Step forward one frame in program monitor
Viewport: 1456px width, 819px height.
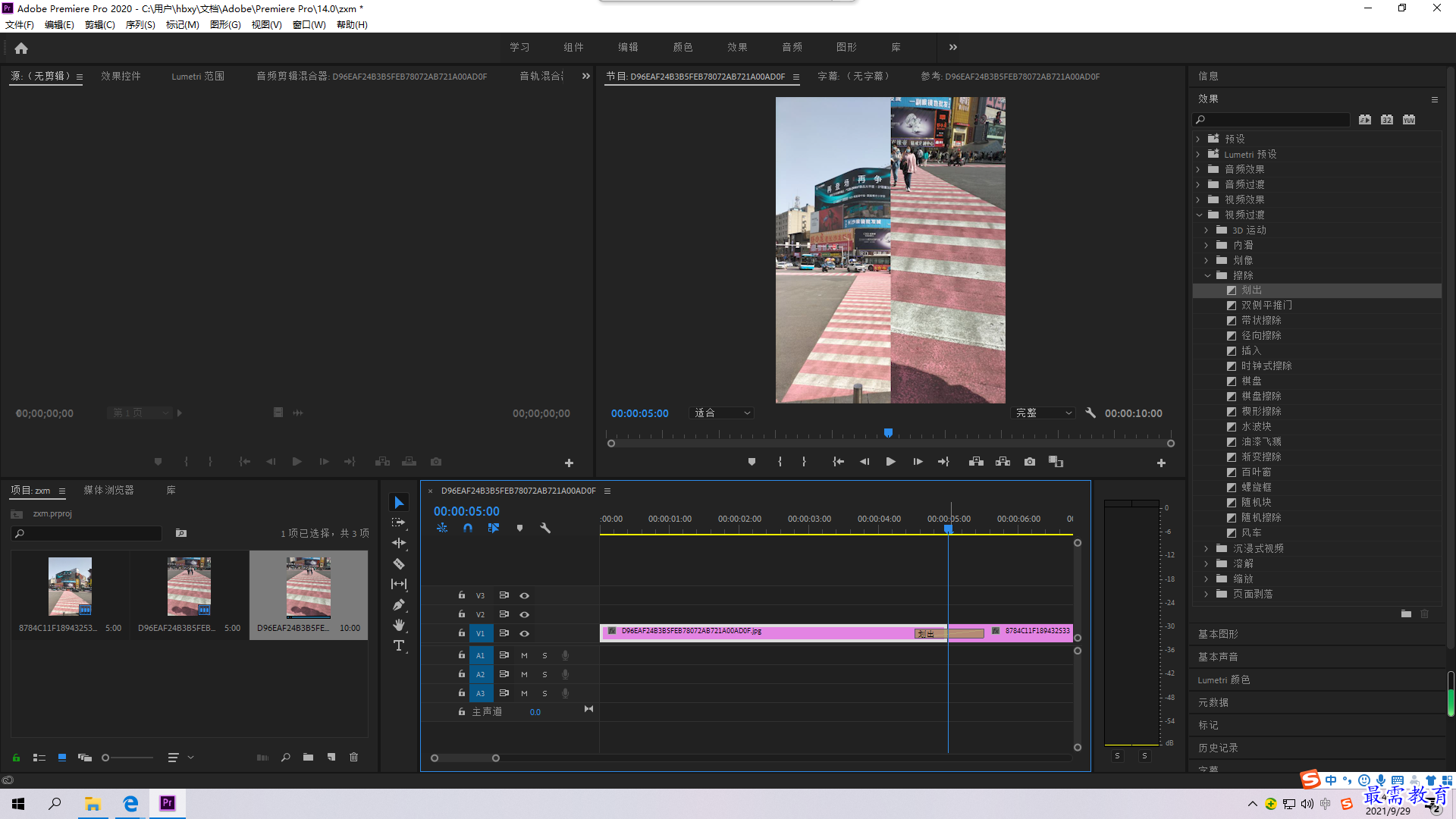pyautogui.click(x=918, y=462)
